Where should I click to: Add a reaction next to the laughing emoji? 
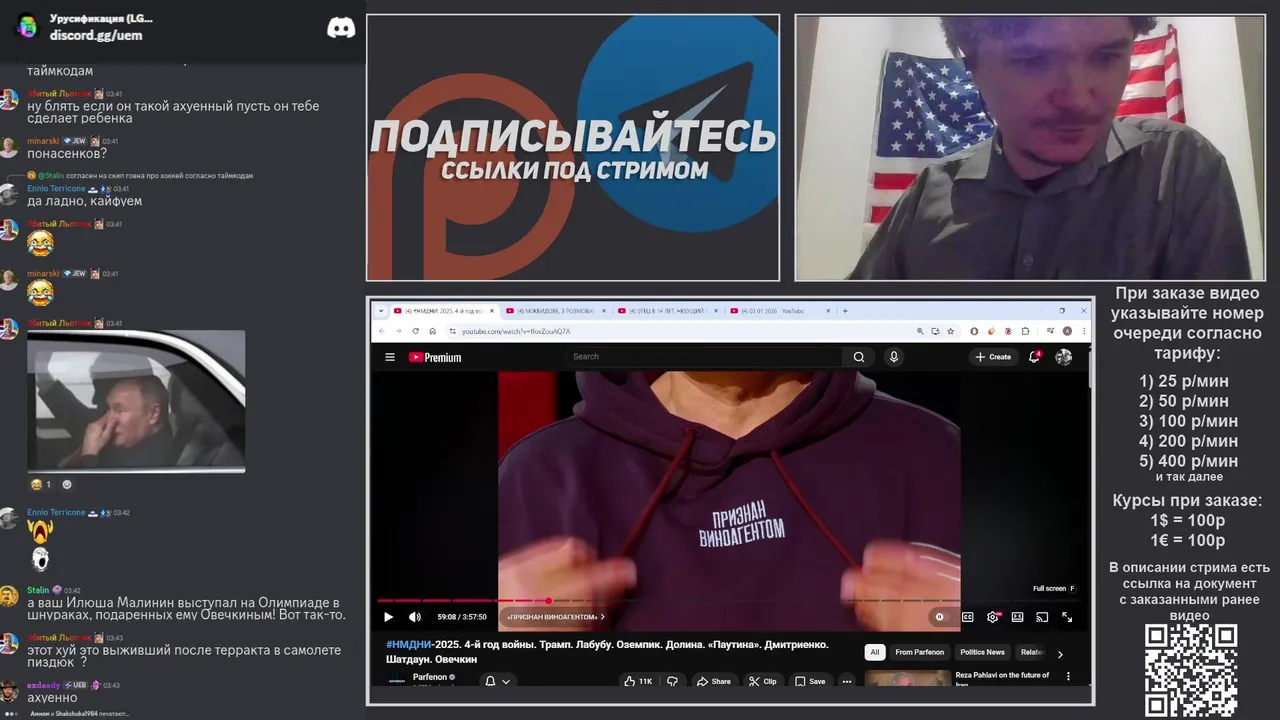click(x=67, y=484)
